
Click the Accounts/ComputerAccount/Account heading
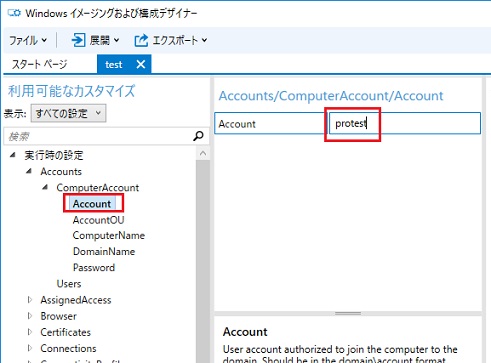pos(331,96)
